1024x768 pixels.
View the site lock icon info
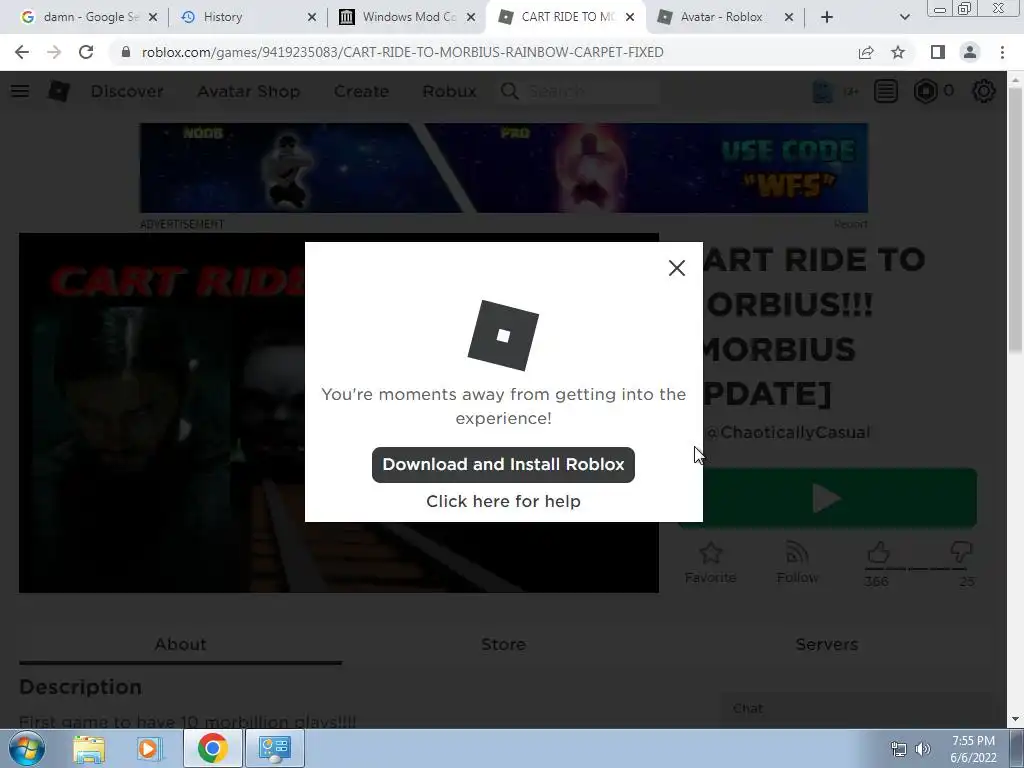tap(125, 52)
